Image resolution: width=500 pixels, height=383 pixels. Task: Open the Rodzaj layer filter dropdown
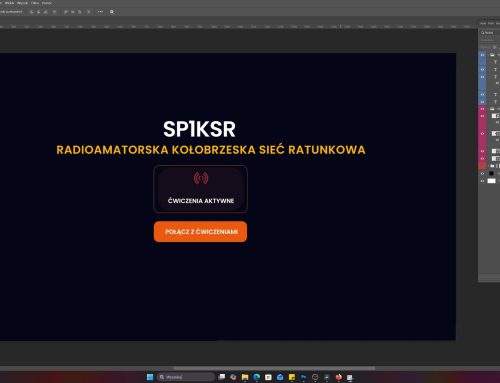pos(489,33)
